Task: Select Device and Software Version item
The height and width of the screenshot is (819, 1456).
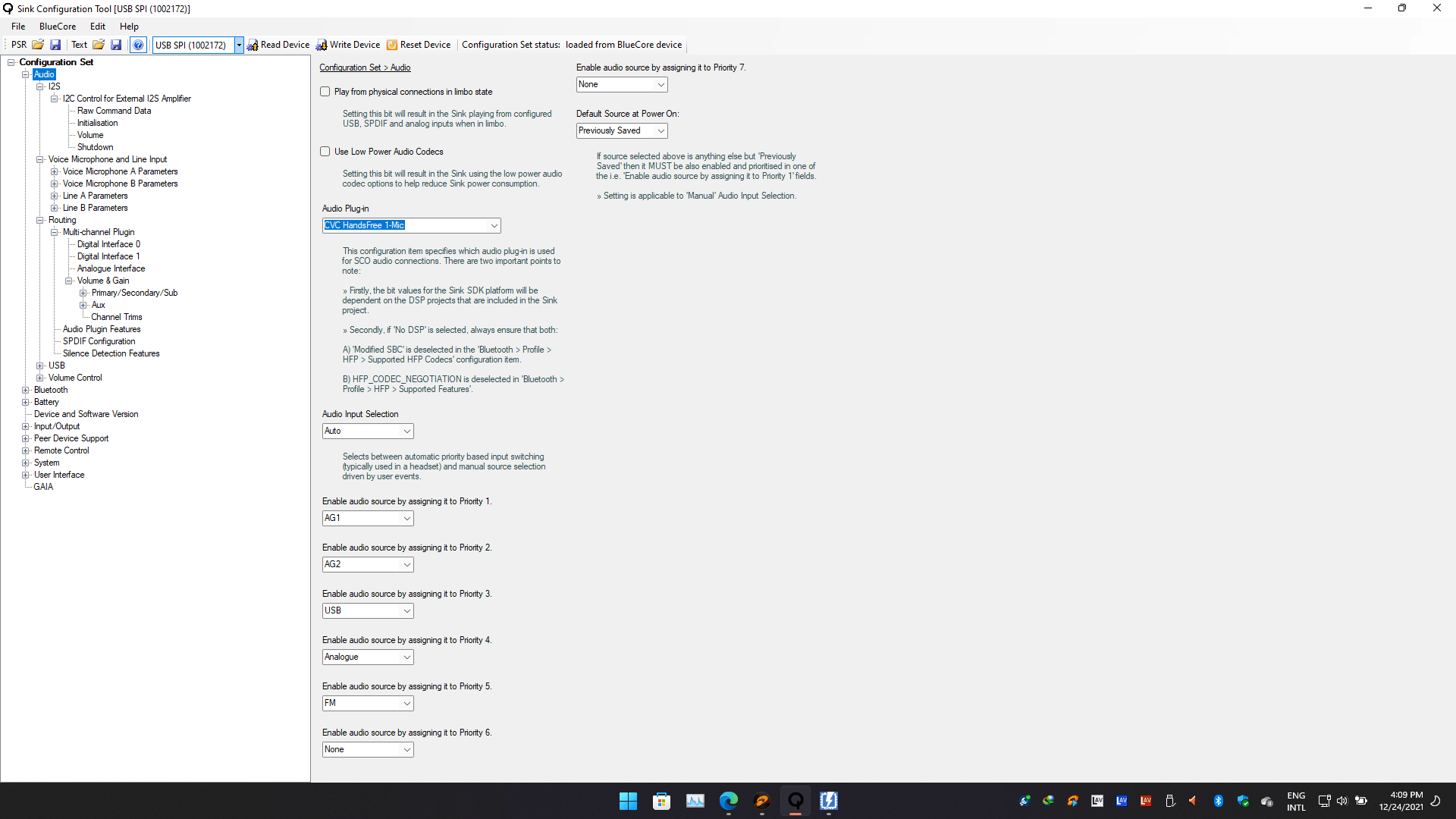Action: pos(86,414)
